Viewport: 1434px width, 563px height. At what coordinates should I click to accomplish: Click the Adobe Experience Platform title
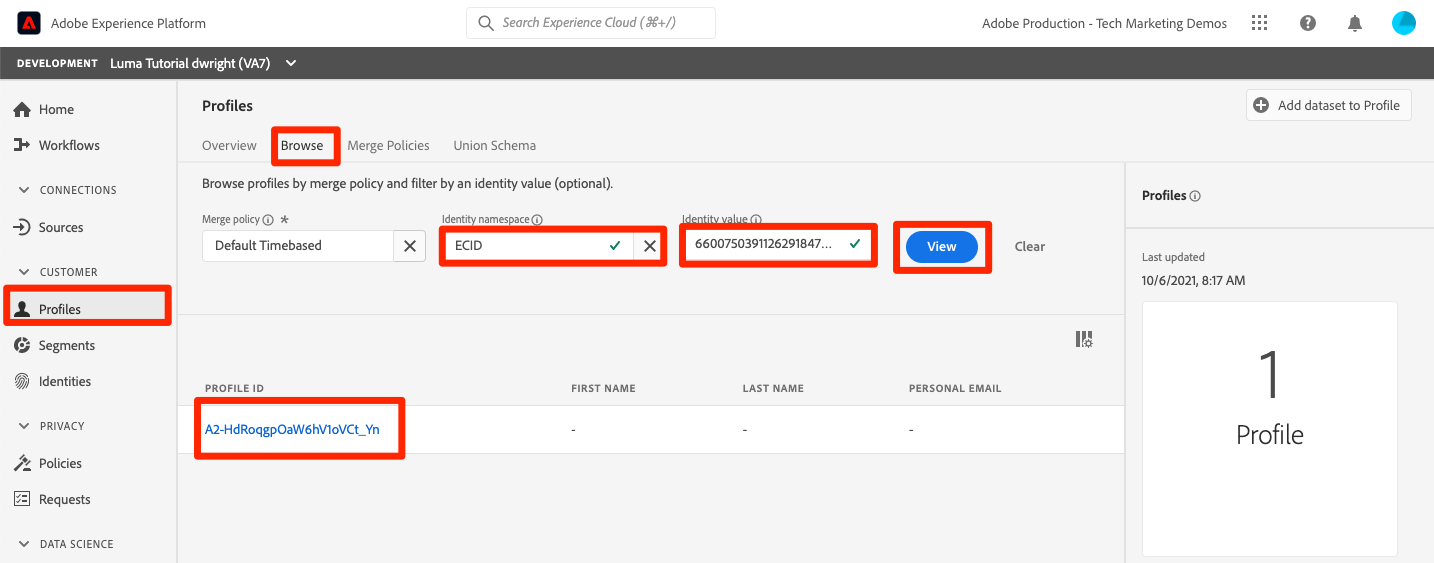[x=128, y=23]
